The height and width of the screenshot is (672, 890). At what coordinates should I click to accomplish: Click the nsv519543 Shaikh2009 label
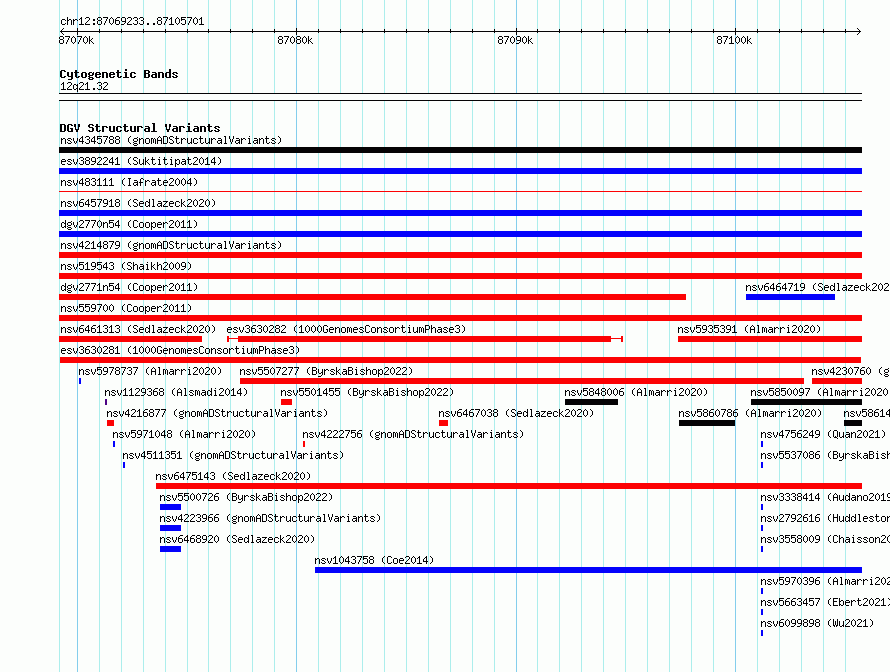[126, 266]
